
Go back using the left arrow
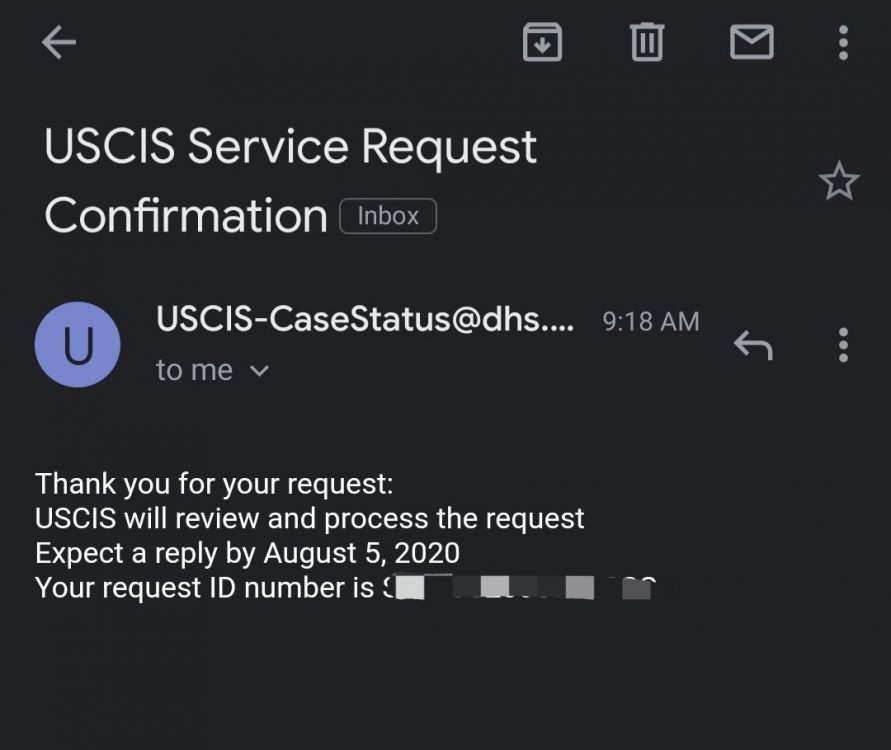click(59, 42)
